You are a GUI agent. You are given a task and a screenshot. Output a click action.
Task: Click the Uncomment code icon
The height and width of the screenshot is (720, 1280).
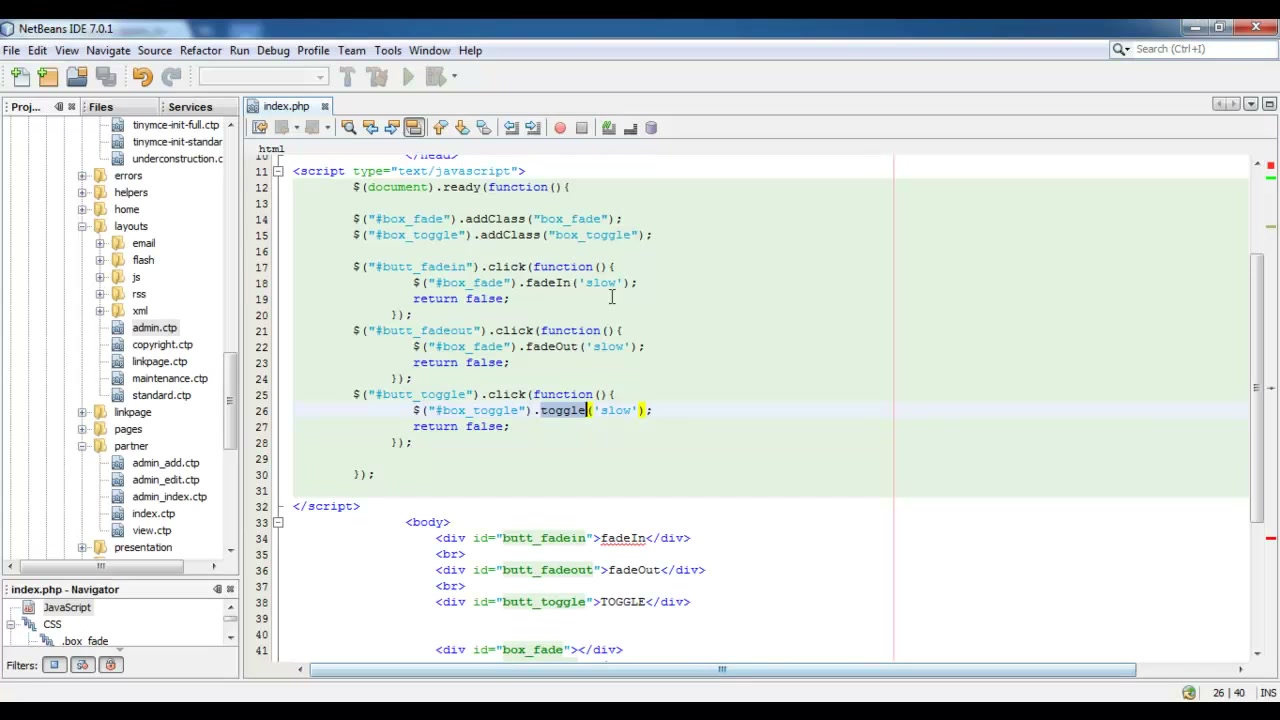click(x=630, y=128)
